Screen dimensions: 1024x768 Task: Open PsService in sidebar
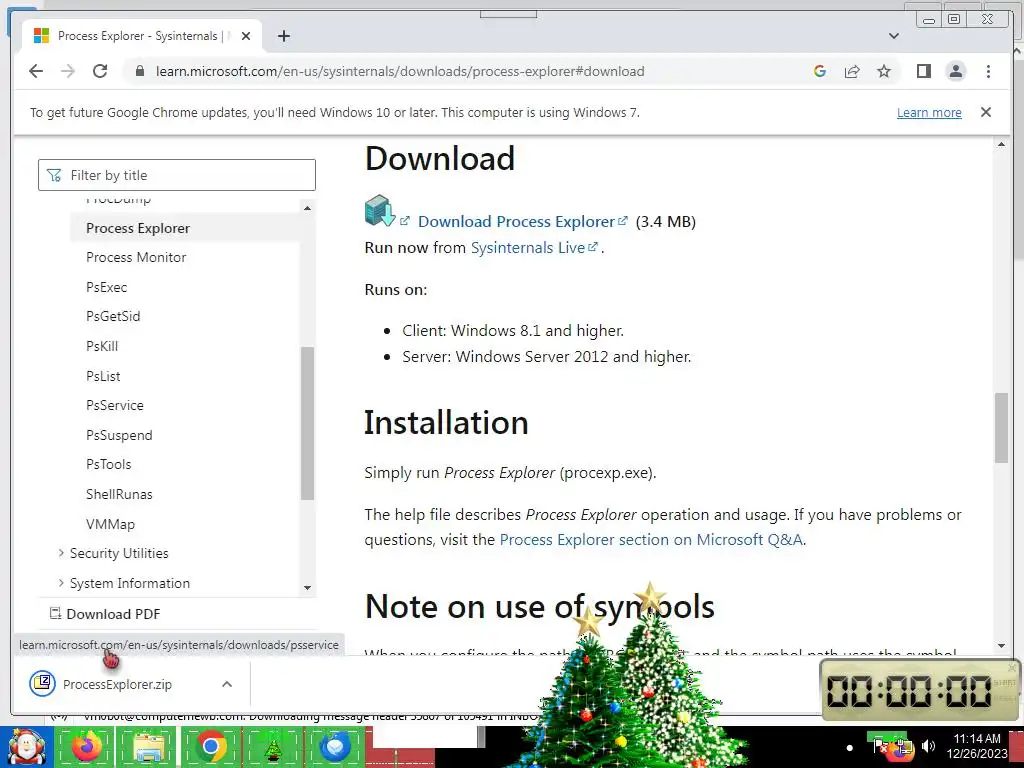[x=115, y=405]
